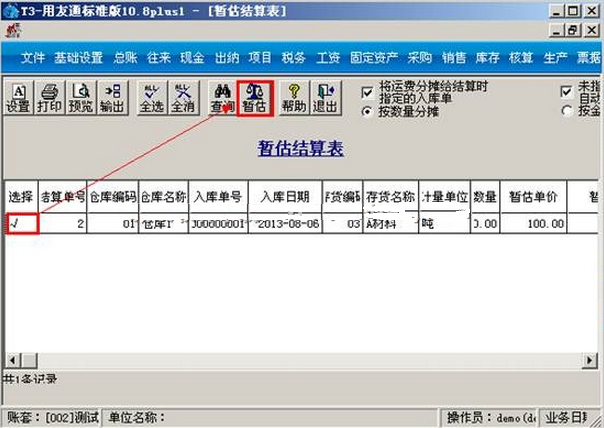
Task: Open the 总账 menu
Action: 125,58
